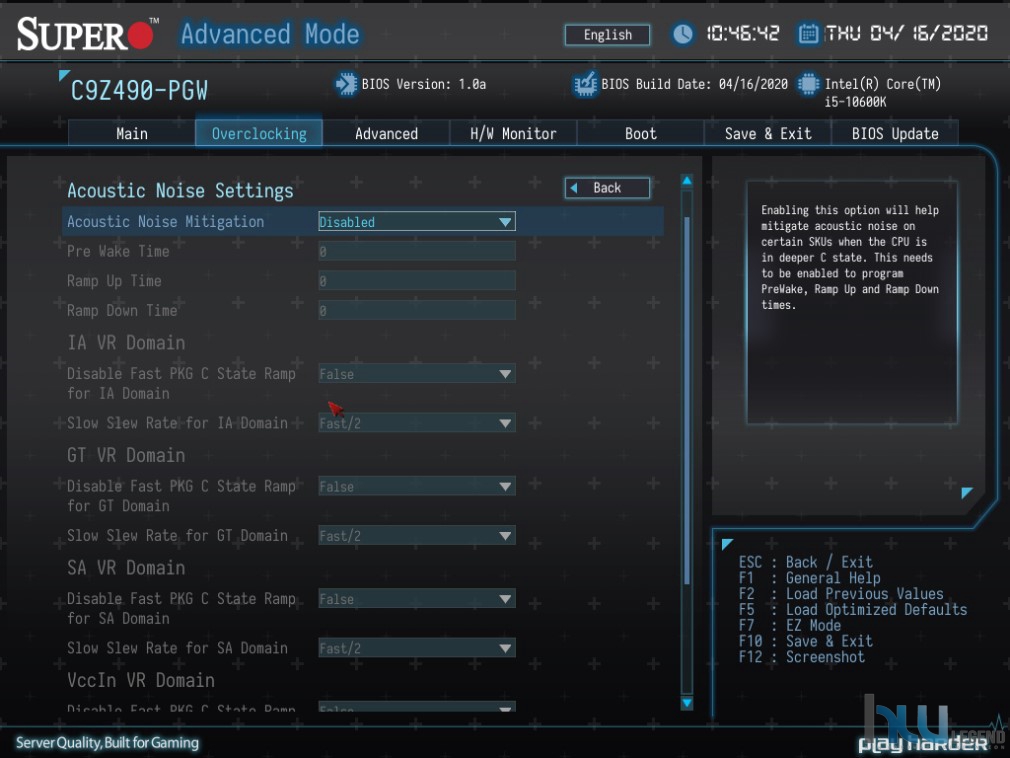Change the language using English button
This screenshot has height=758, width=1010.
(607, 35)
